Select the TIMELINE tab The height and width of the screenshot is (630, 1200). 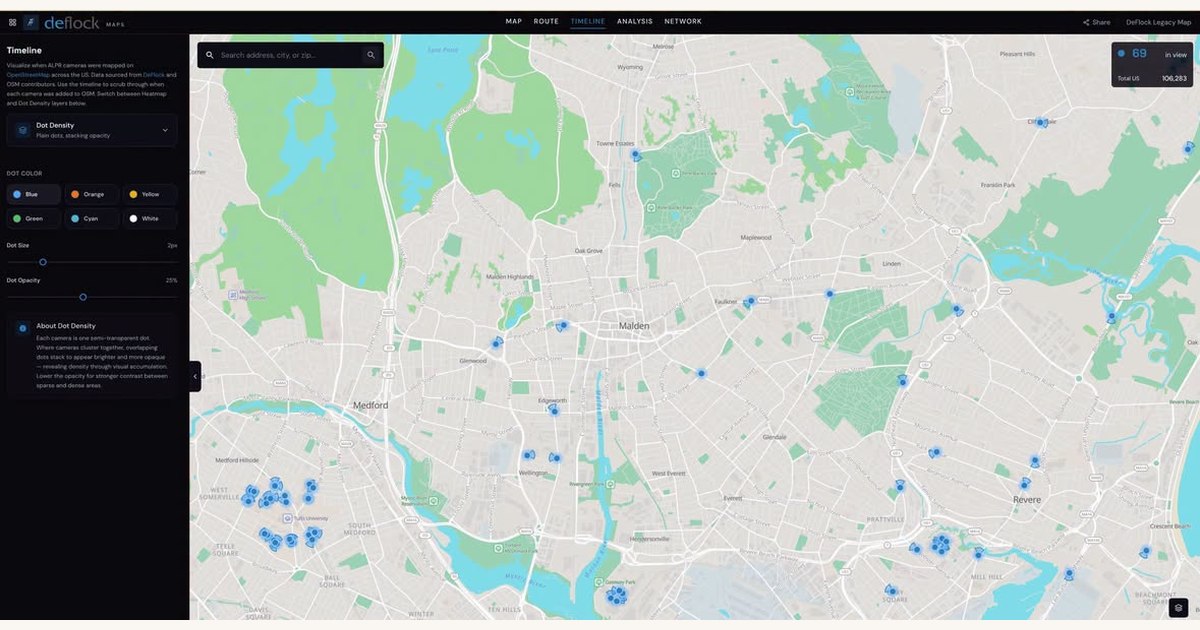(x=588, y=21)
